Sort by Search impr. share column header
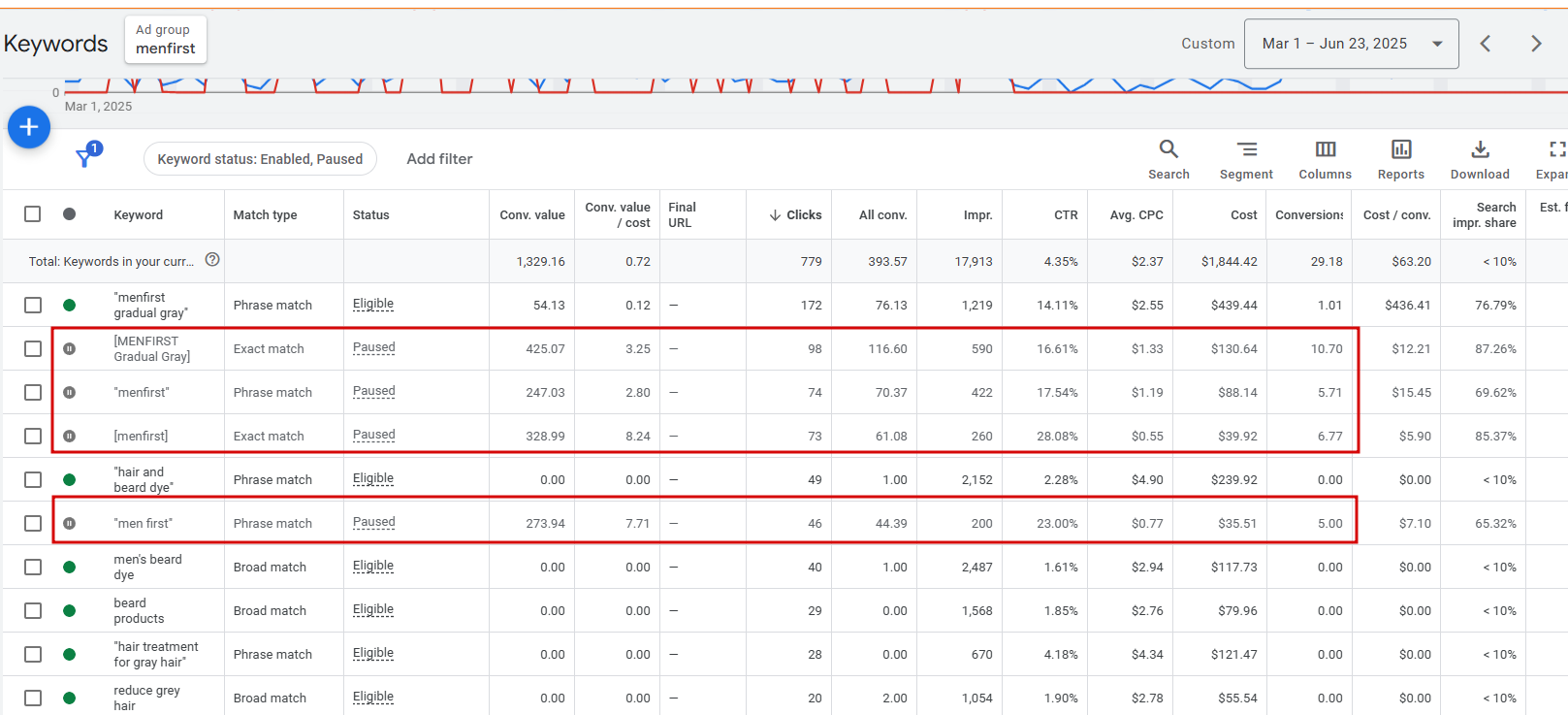 click(x=1484, y=214)
